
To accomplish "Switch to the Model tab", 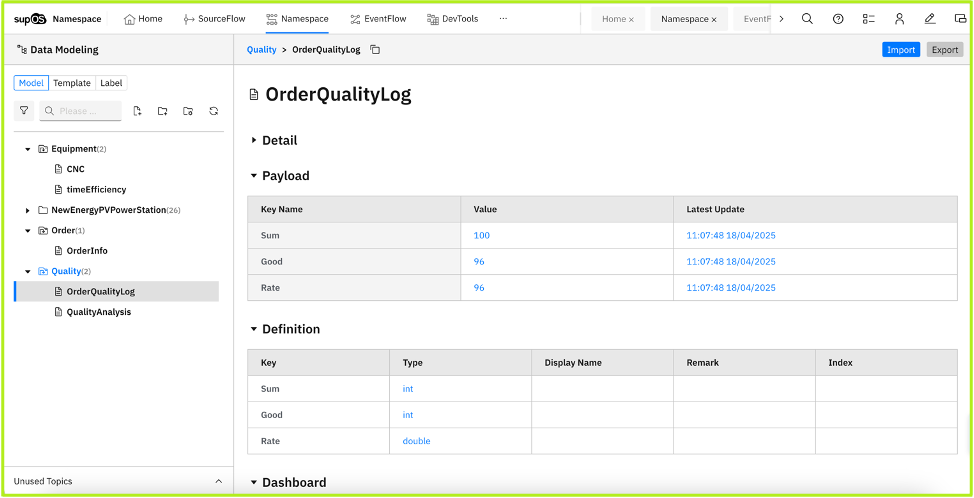I will click(x=31, y=83).
